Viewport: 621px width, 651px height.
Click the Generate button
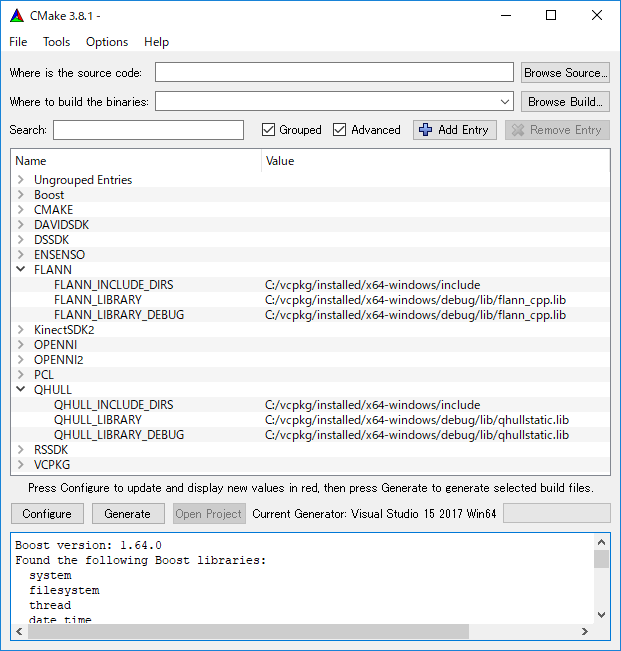tap(128, 514)
